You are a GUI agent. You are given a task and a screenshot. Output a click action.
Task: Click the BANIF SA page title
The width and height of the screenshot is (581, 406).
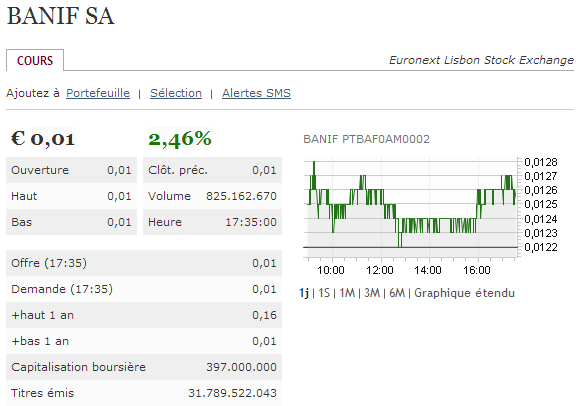coord(60,16)
